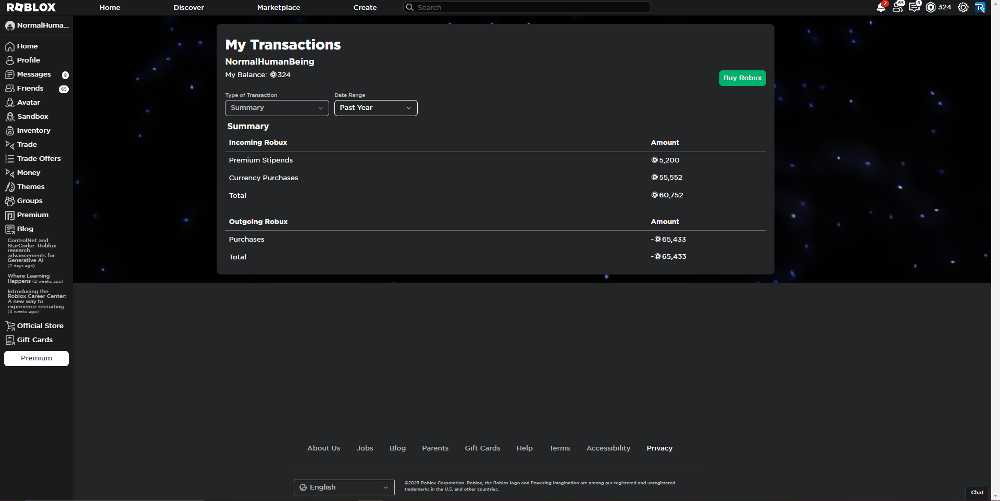The width and height of the screenshot is (1000, 501).
Task: Click the NormalHumanBeing username heading
Action: coord(270,62)
